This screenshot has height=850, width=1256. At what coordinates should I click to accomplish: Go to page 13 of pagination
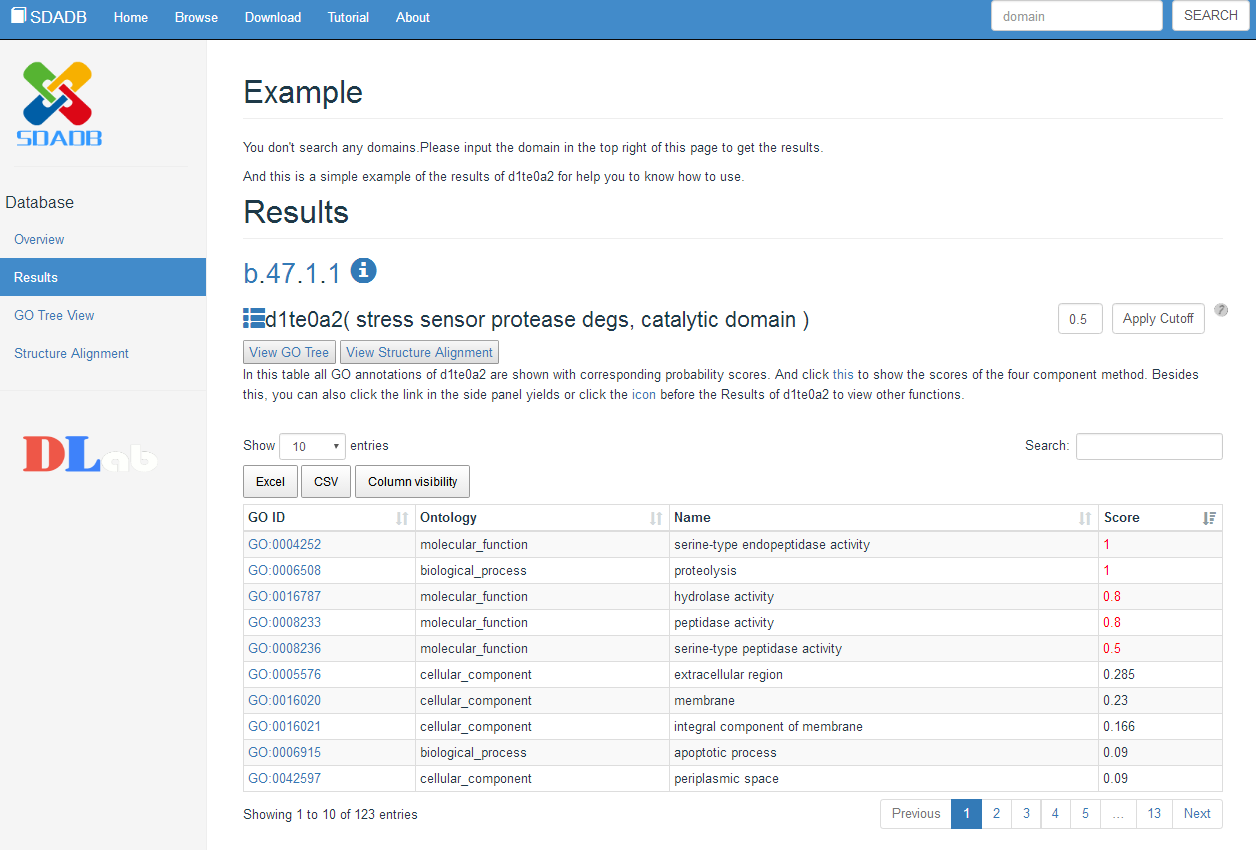click(x=1154, y=814)
